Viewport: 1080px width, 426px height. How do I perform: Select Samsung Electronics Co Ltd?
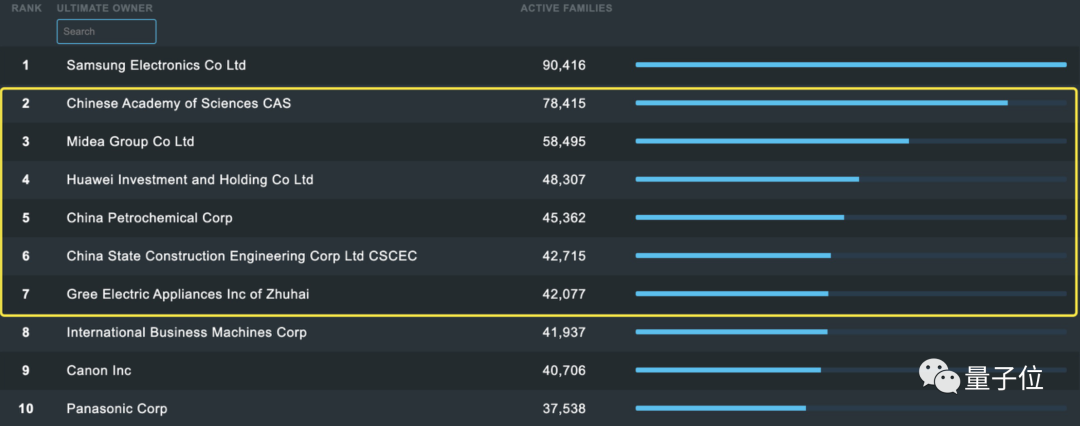[x=156, y=65]
